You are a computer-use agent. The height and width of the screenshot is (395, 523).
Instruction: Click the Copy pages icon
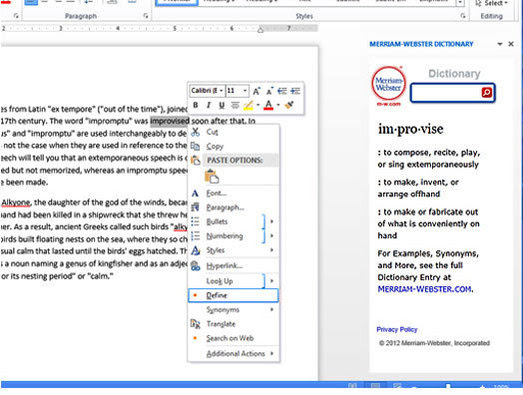195,146
